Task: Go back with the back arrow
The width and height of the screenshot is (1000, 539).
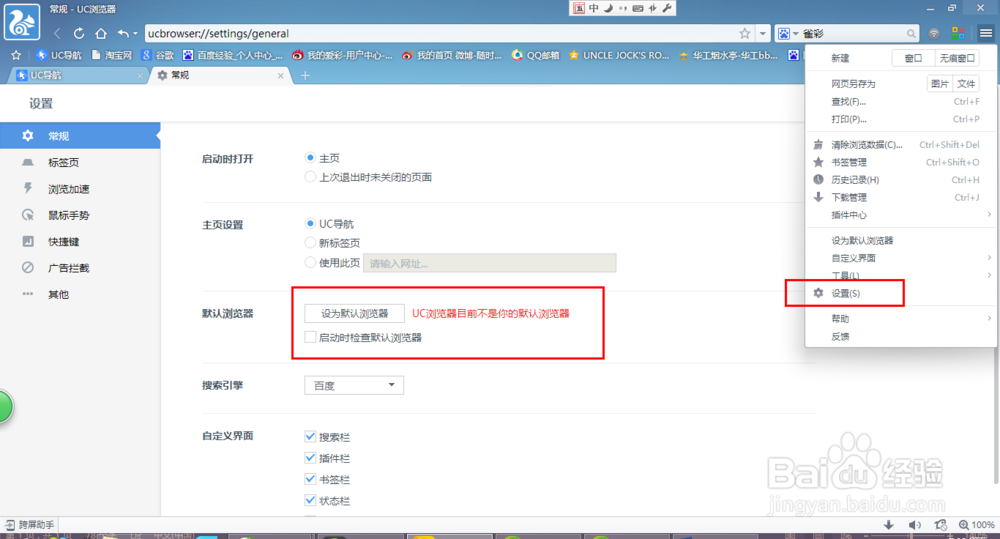Action: 57,33
